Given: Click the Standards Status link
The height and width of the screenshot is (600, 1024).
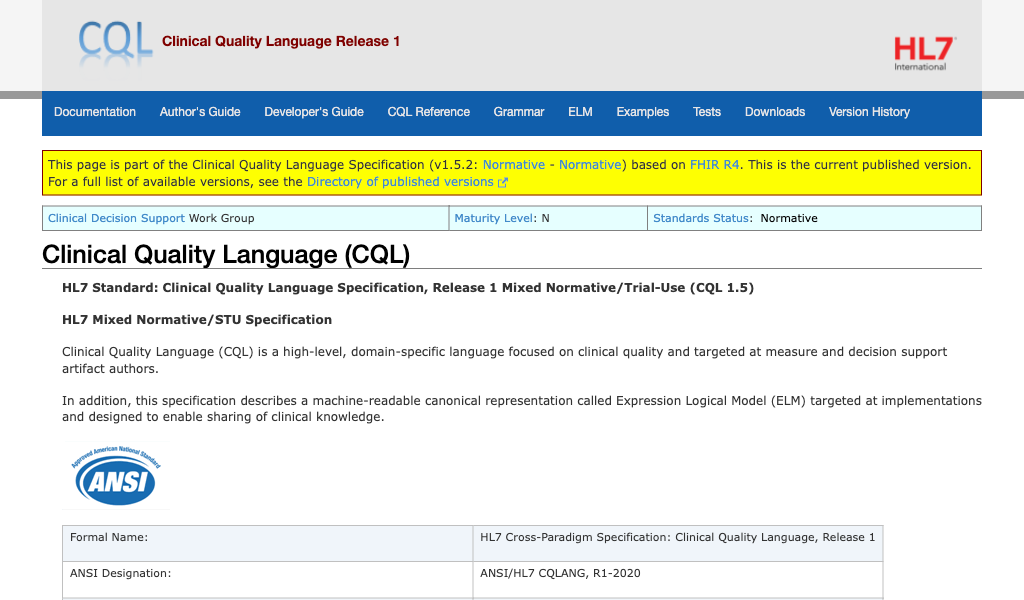Looking at the screenshot, I should [701, 218].
